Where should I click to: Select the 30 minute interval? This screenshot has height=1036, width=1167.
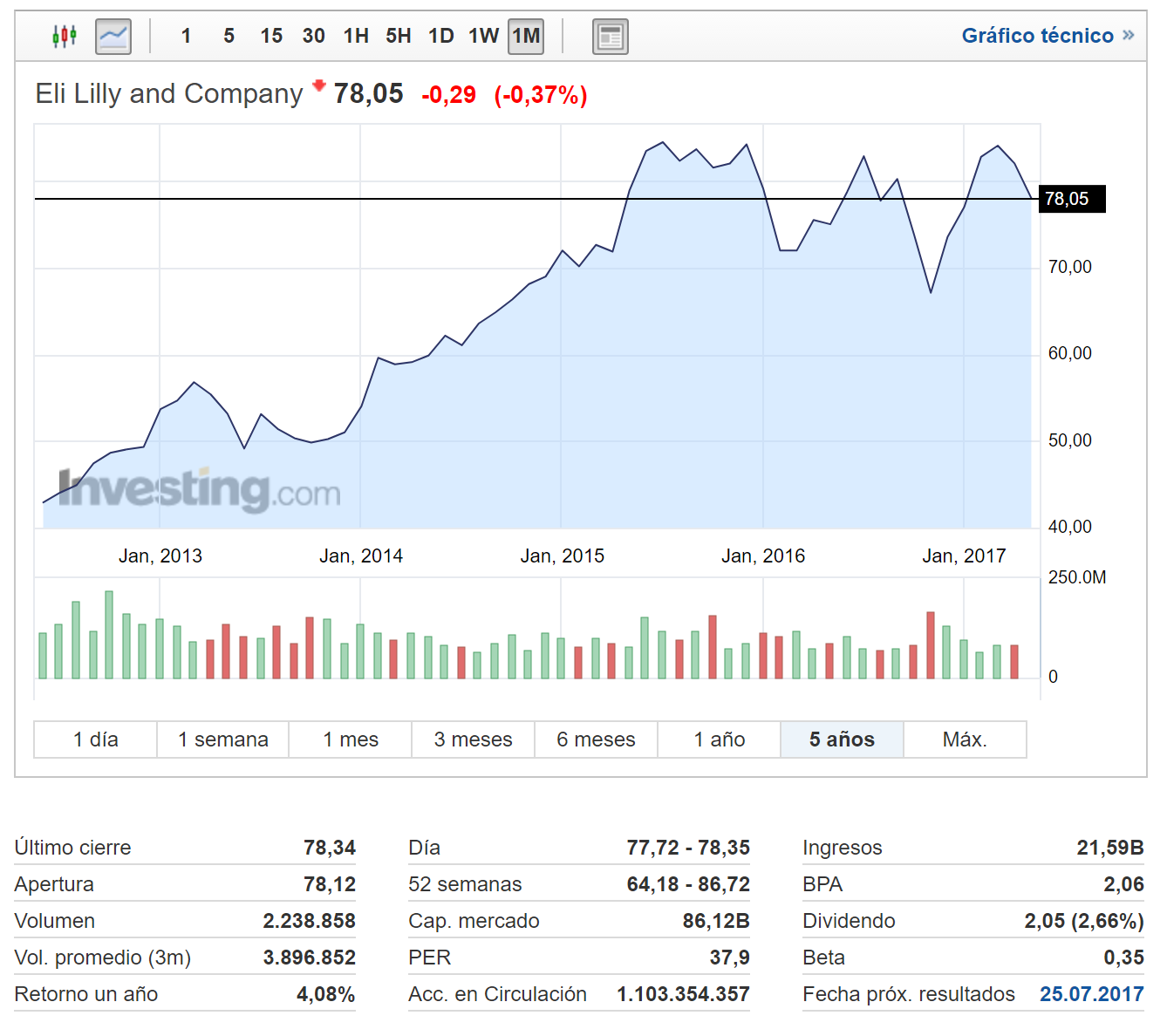pos(313,36)
